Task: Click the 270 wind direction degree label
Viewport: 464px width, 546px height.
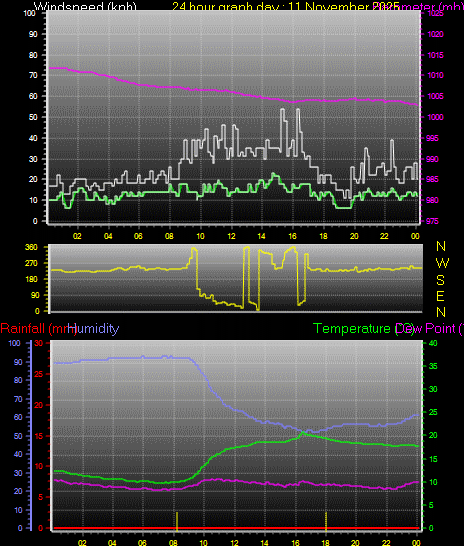Action: [31, 263]
